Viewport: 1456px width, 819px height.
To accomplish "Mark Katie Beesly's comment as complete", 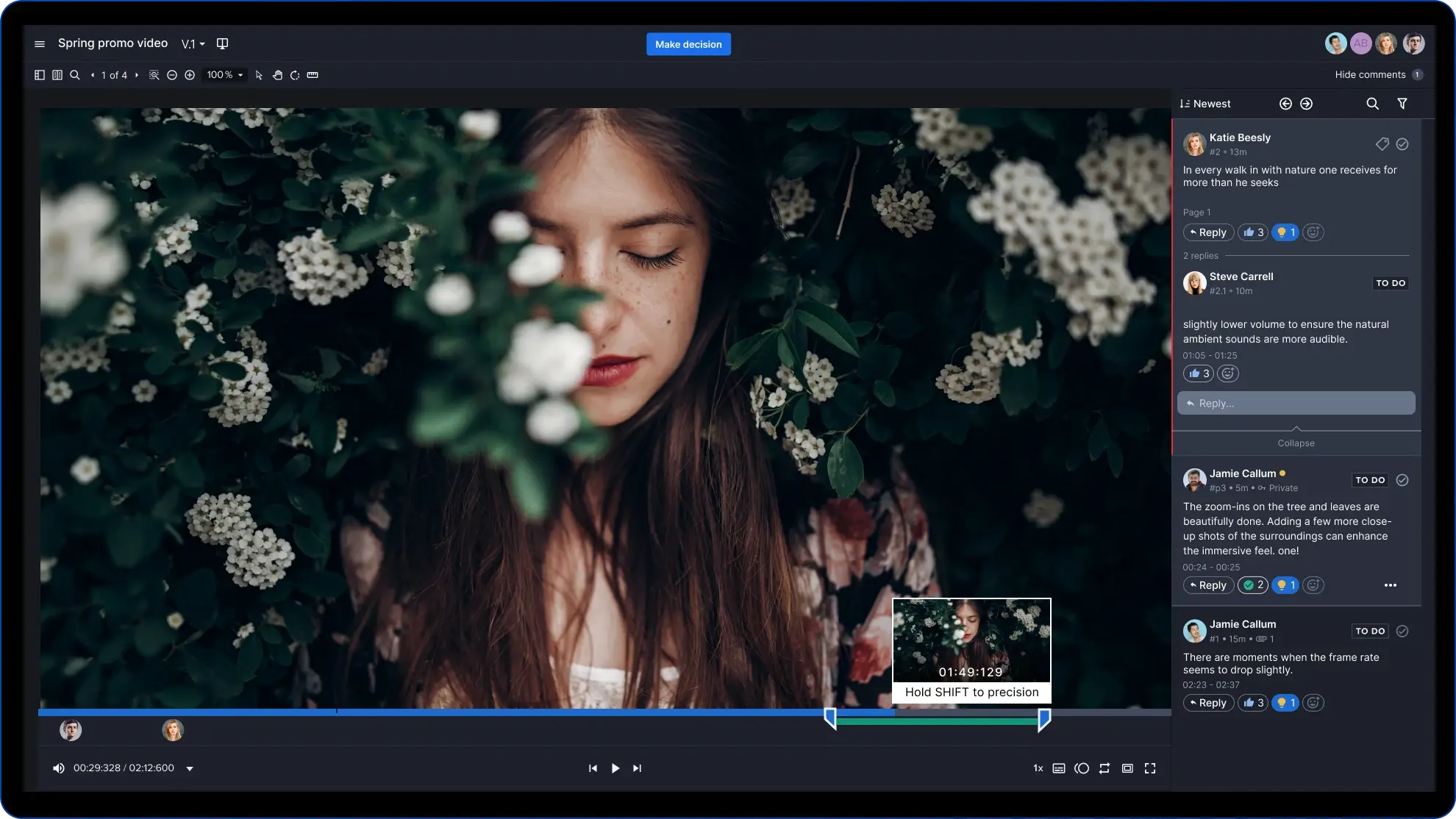I will [x=1403, y=144].
